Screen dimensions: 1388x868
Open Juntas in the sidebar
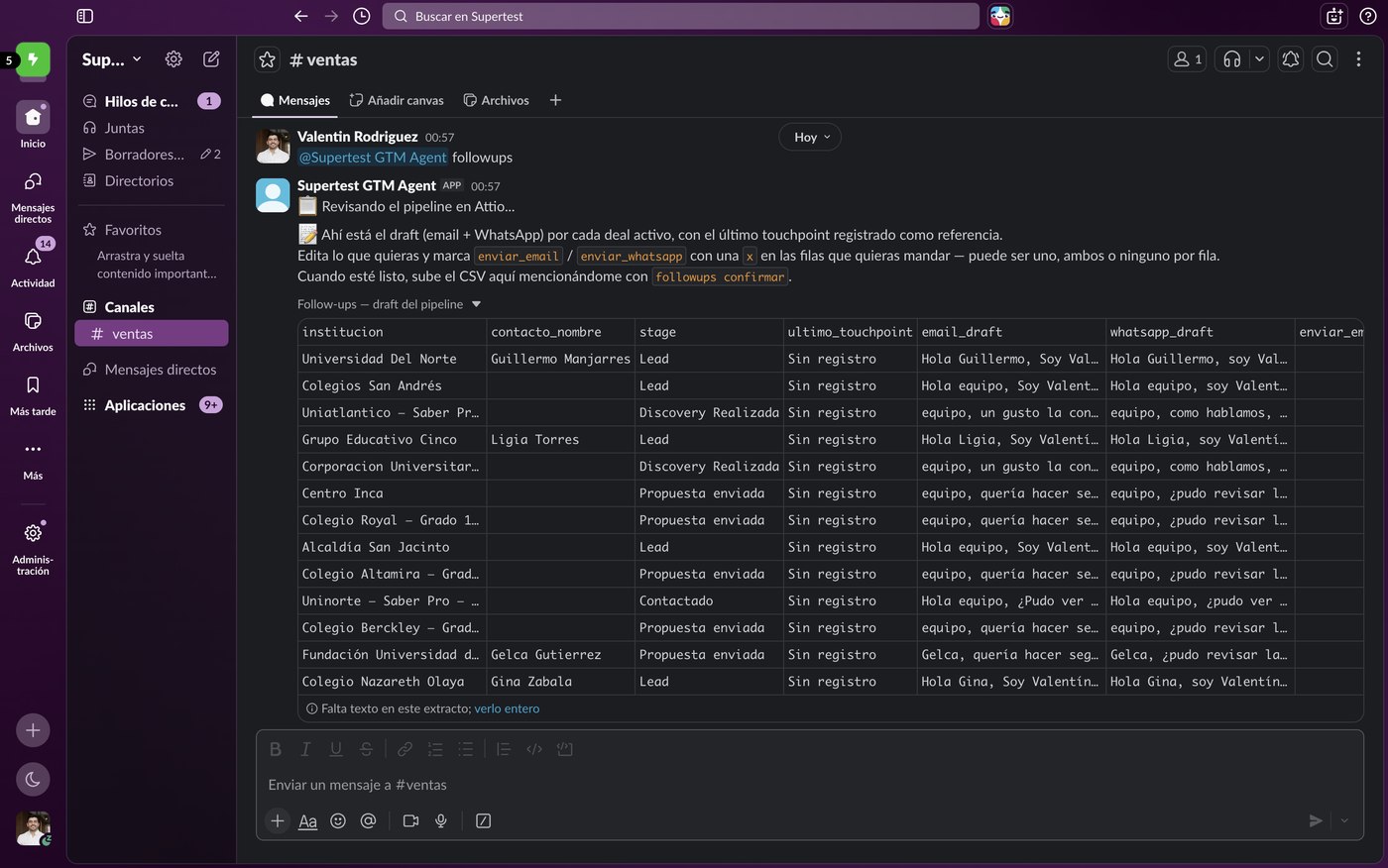(x=152, y=128)
